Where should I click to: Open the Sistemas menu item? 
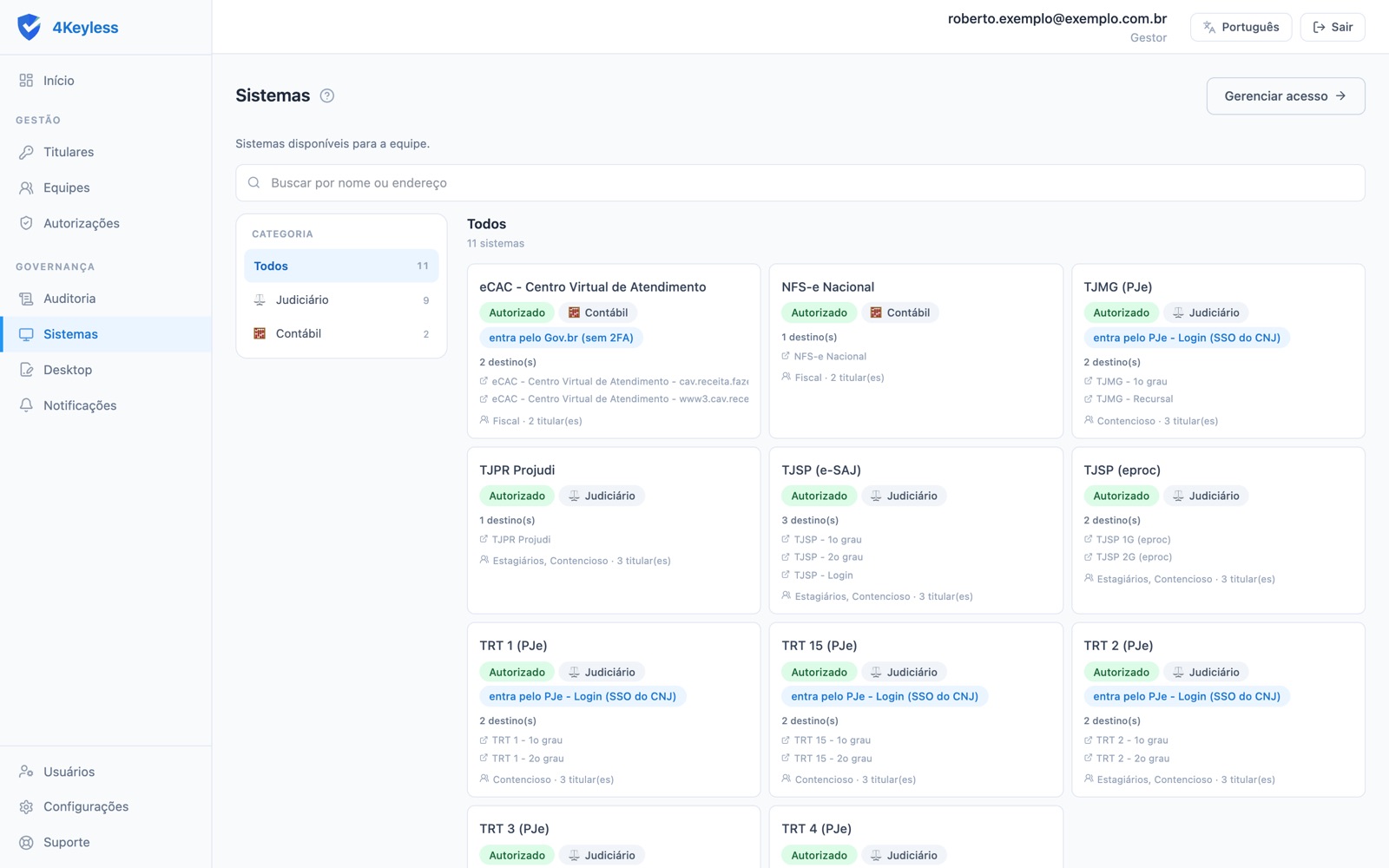coord(106,334)
